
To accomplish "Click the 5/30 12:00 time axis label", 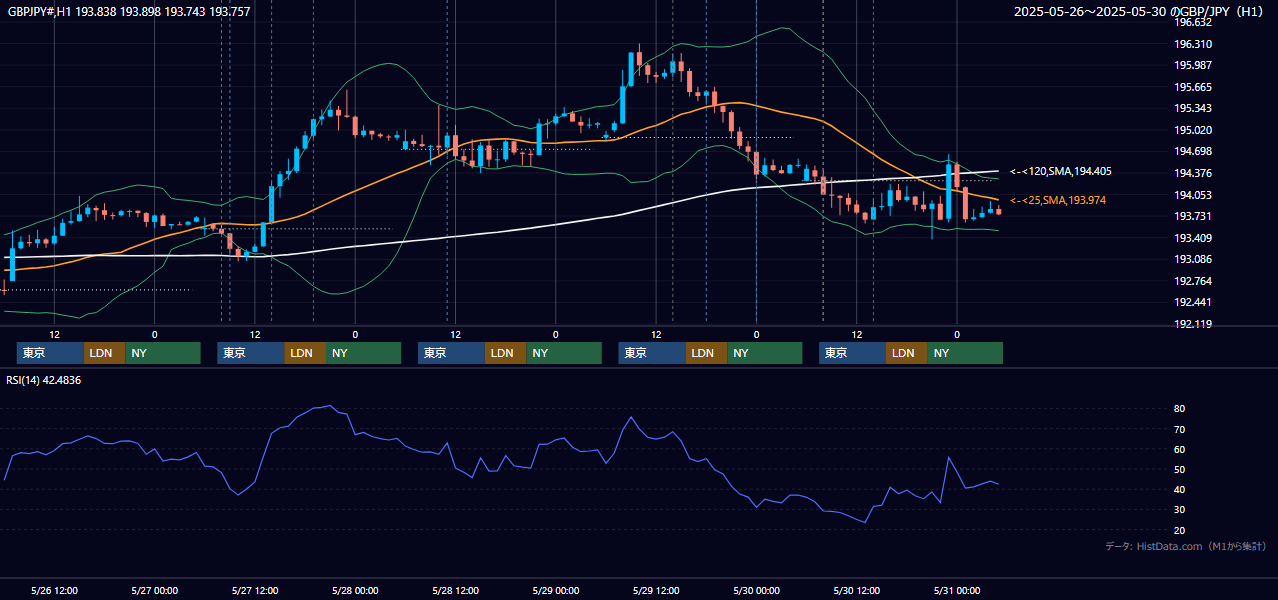I will (x=857, y=591).
